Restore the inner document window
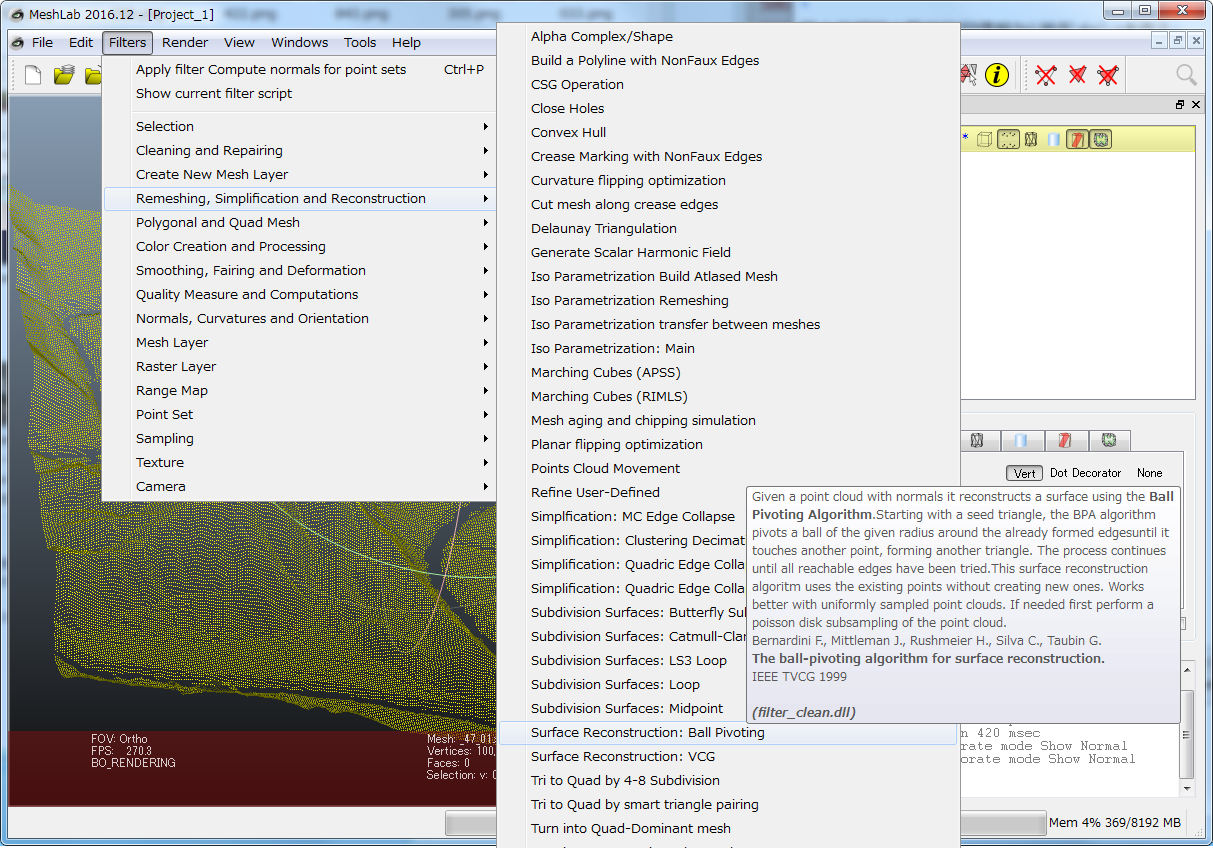 [x=1178, y=41]
